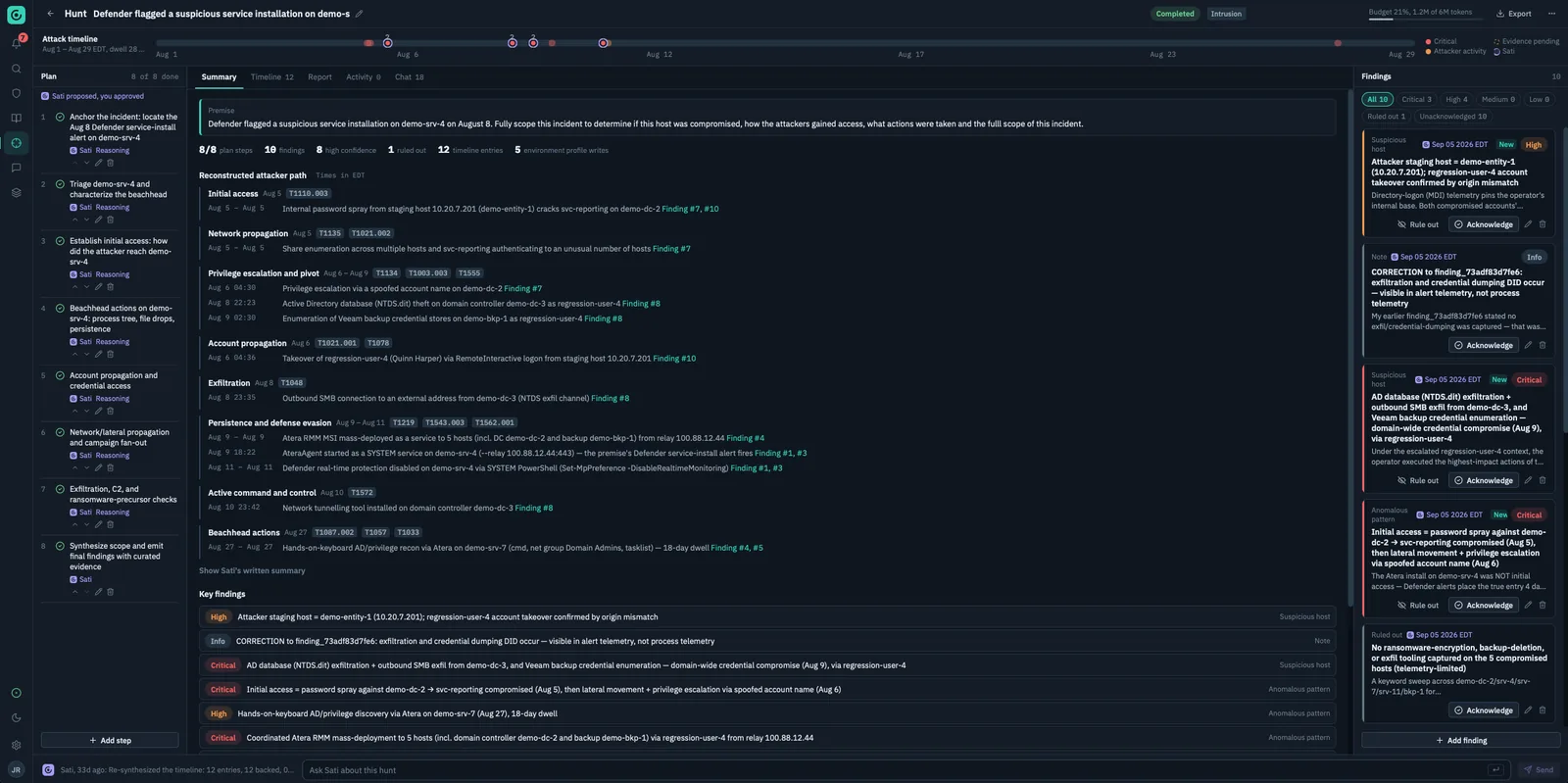
Task: Open Finding #7, #10 link under Initial access
Action: [x=690, y=209]
